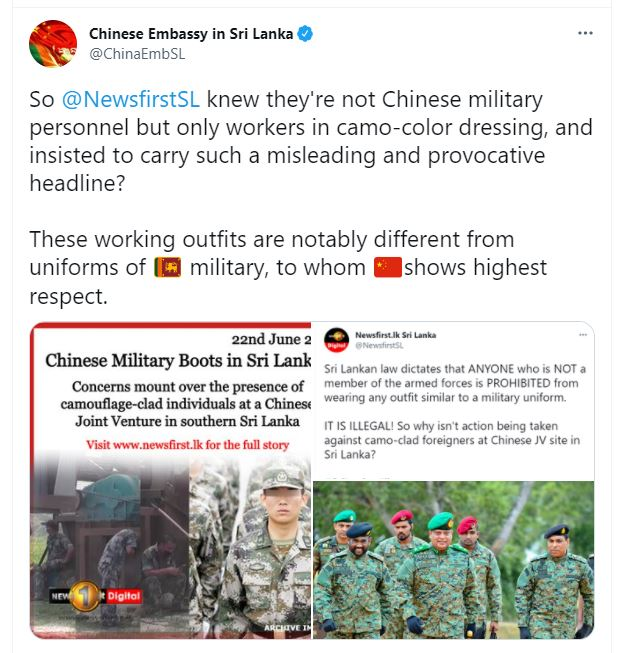Open the Chinese Military Boots headline image
Screen dimensions: 620x653
(x=171, y=480)
